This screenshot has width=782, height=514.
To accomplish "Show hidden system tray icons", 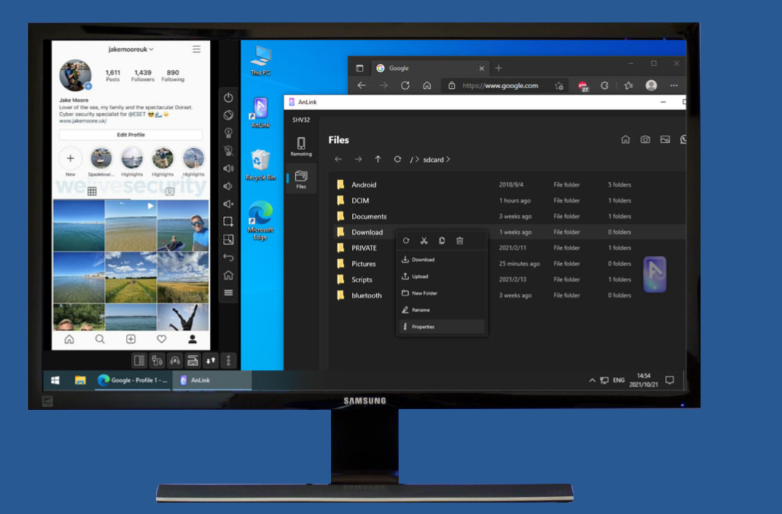I will [592, 381].
